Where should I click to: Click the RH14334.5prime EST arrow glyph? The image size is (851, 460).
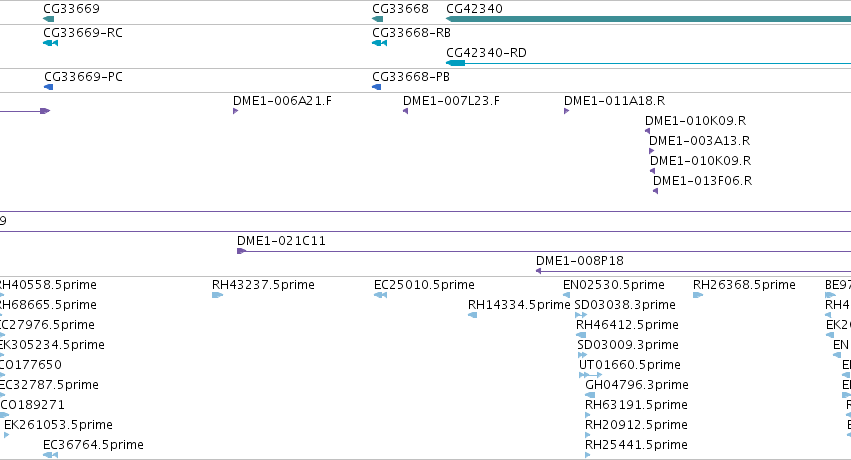[473, 315]
